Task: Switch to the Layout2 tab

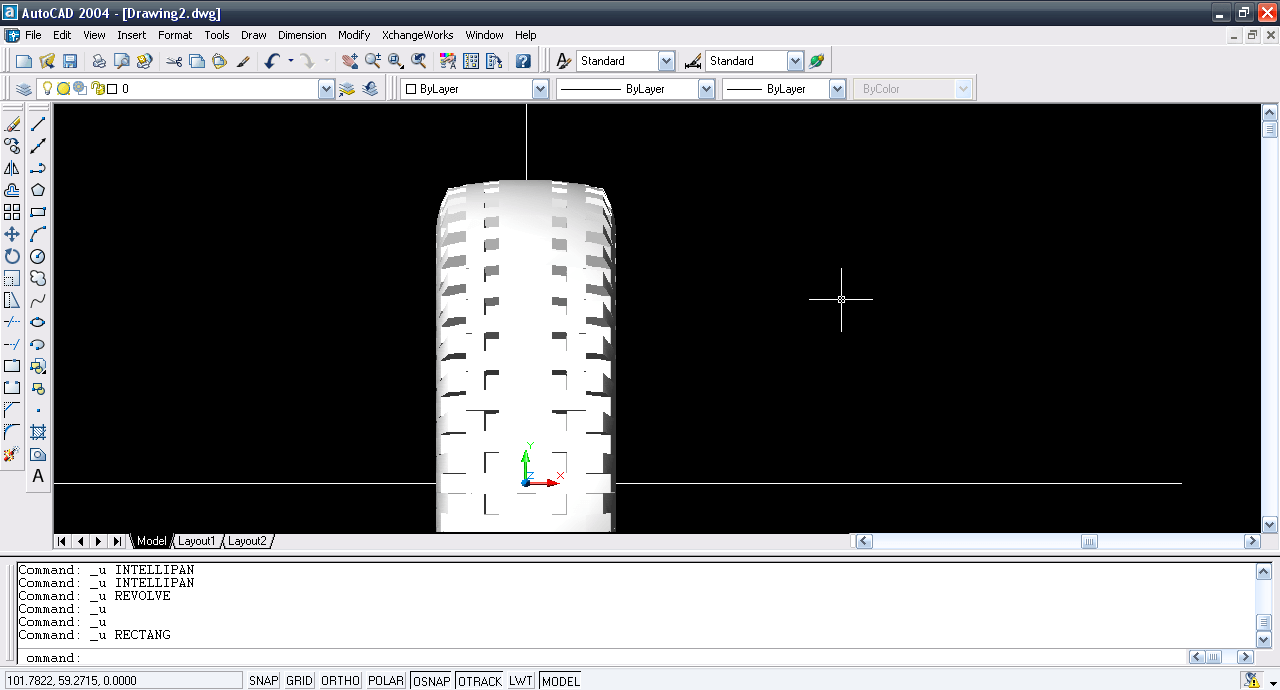Action: pos(247,541)
